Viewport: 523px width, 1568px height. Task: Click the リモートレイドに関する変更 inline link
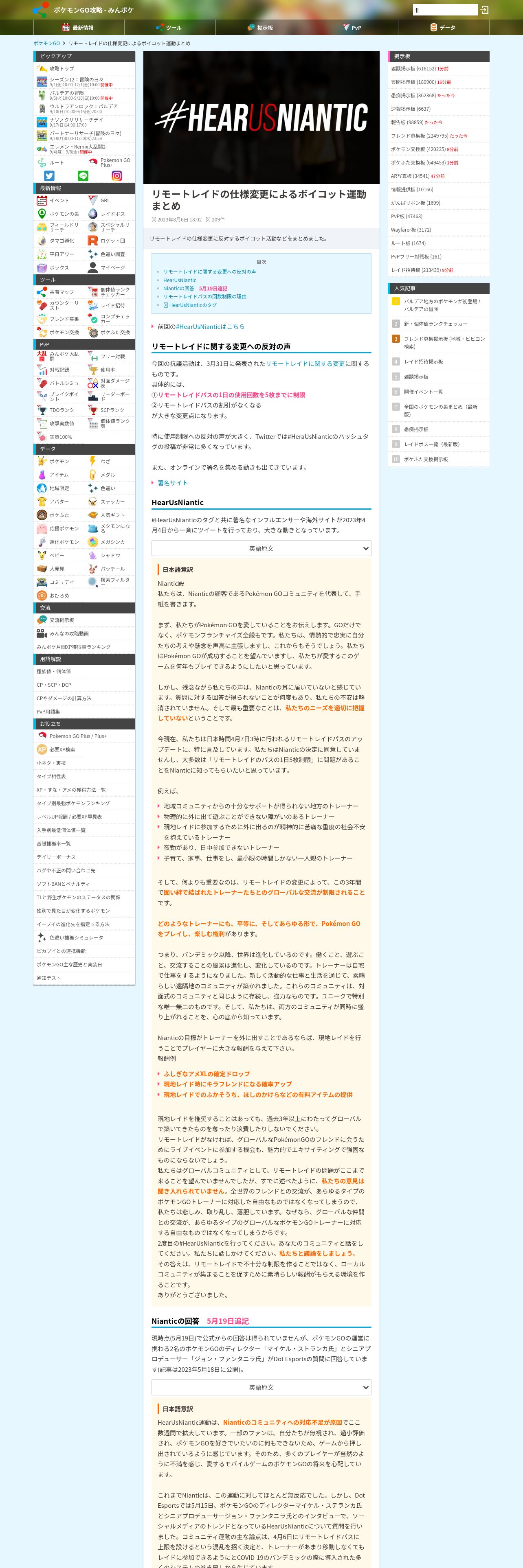point(305,364)
